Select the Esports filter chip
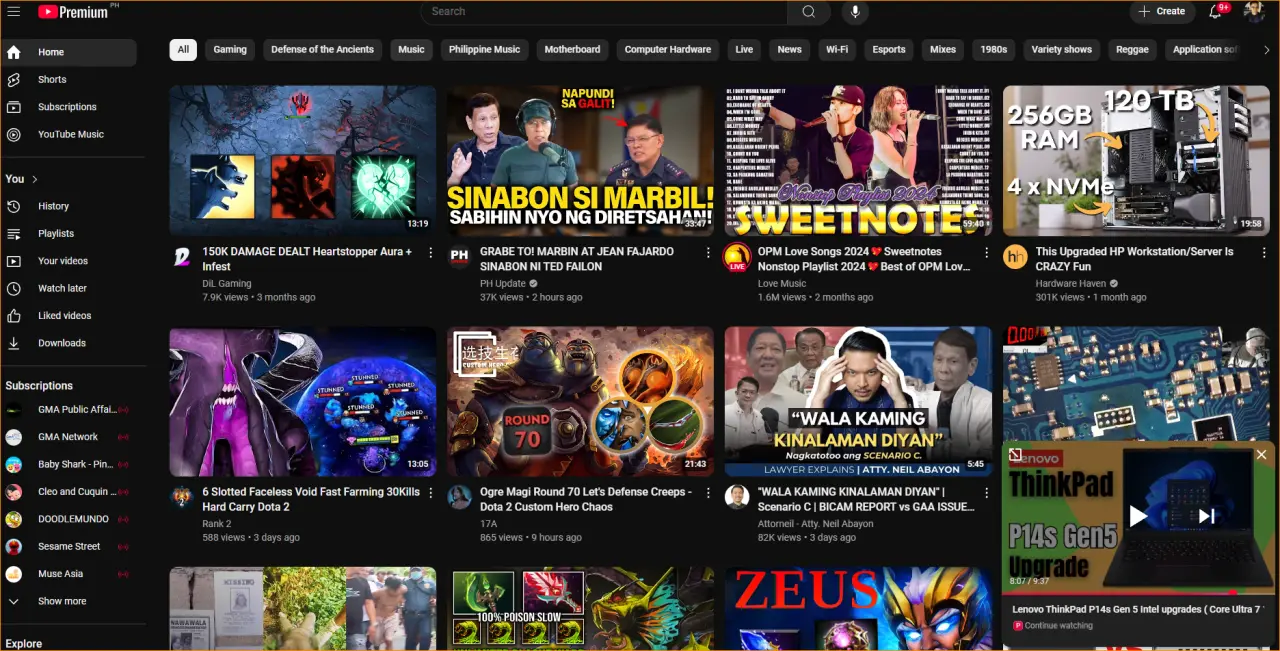The width and height of the screenshot is (1280, 651). tap(889, 50)
